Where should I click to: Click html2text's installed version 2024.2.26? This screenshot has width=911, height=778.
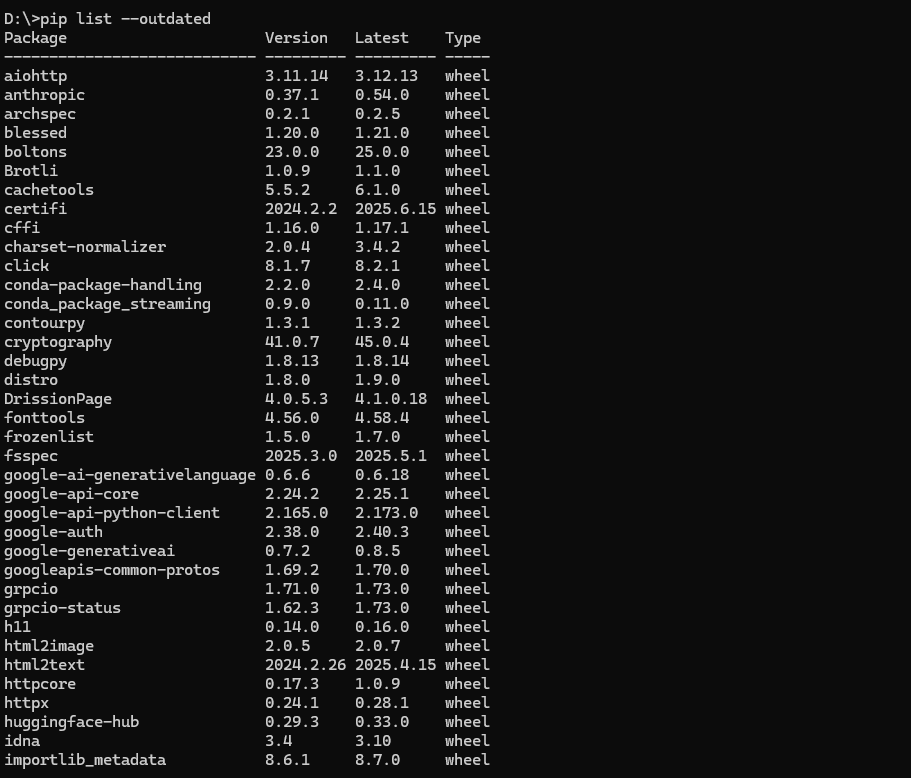[306, 665]
